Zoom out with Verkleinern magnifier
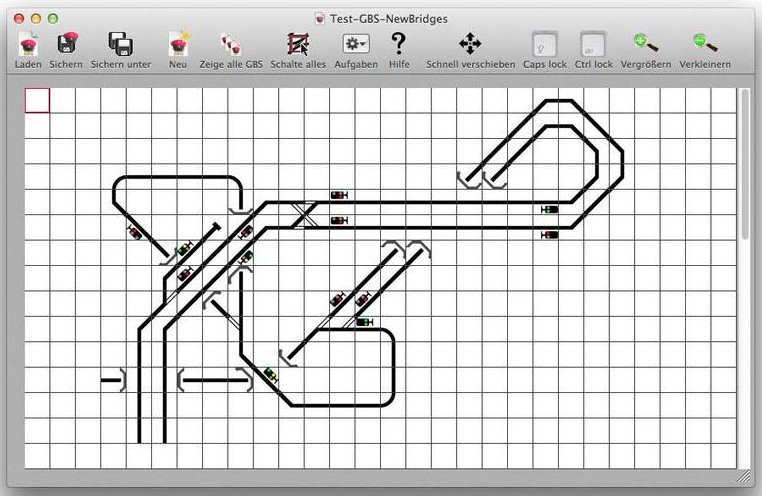This screenshot has width=762, height=496. [705, 43]
